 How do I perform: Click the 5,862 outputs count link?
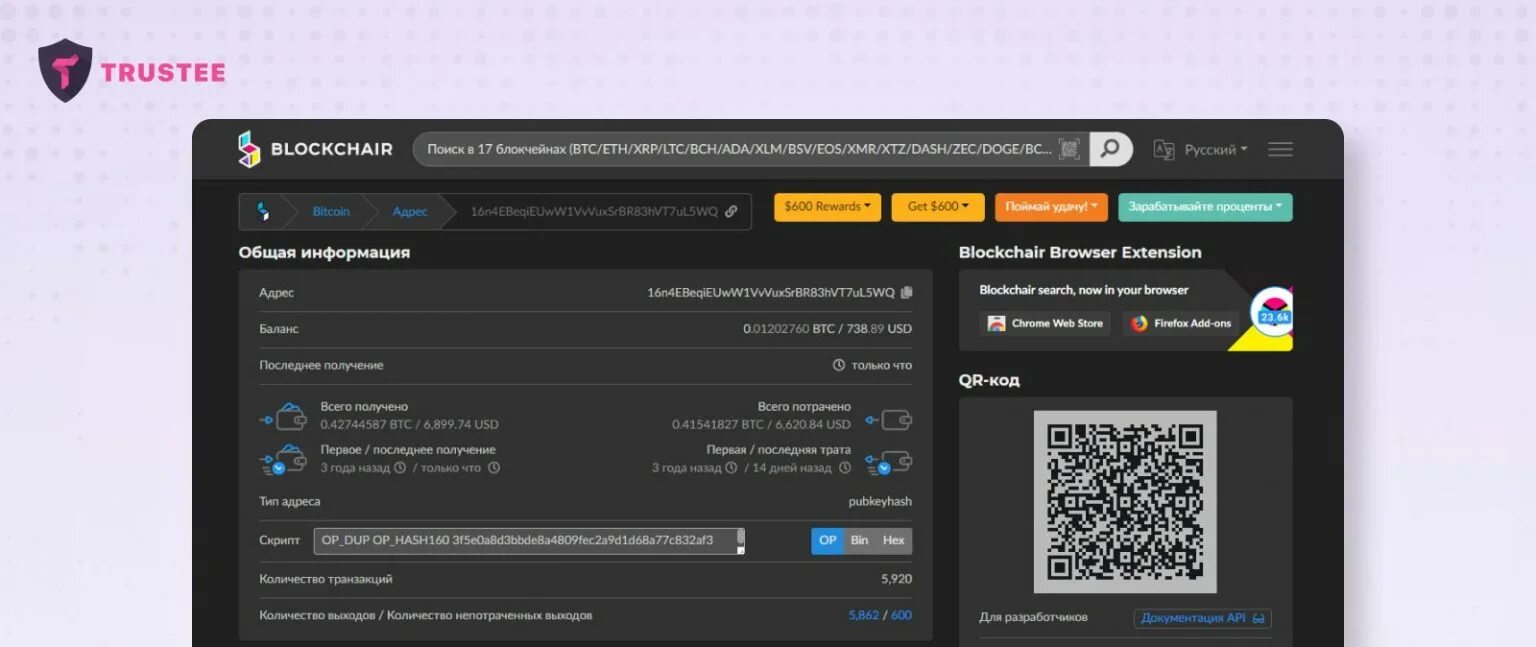[x=864, y=615]
